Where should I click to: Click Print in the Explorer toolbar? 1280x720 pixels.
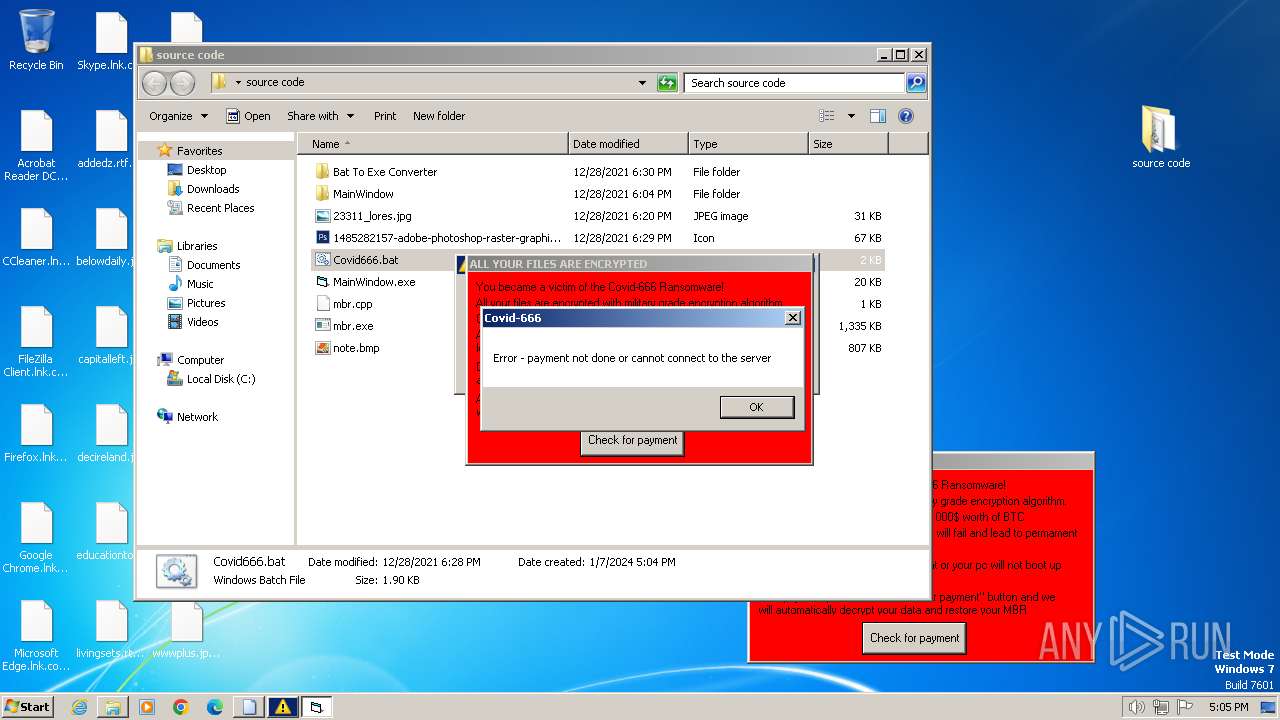(x=385, y=116)
